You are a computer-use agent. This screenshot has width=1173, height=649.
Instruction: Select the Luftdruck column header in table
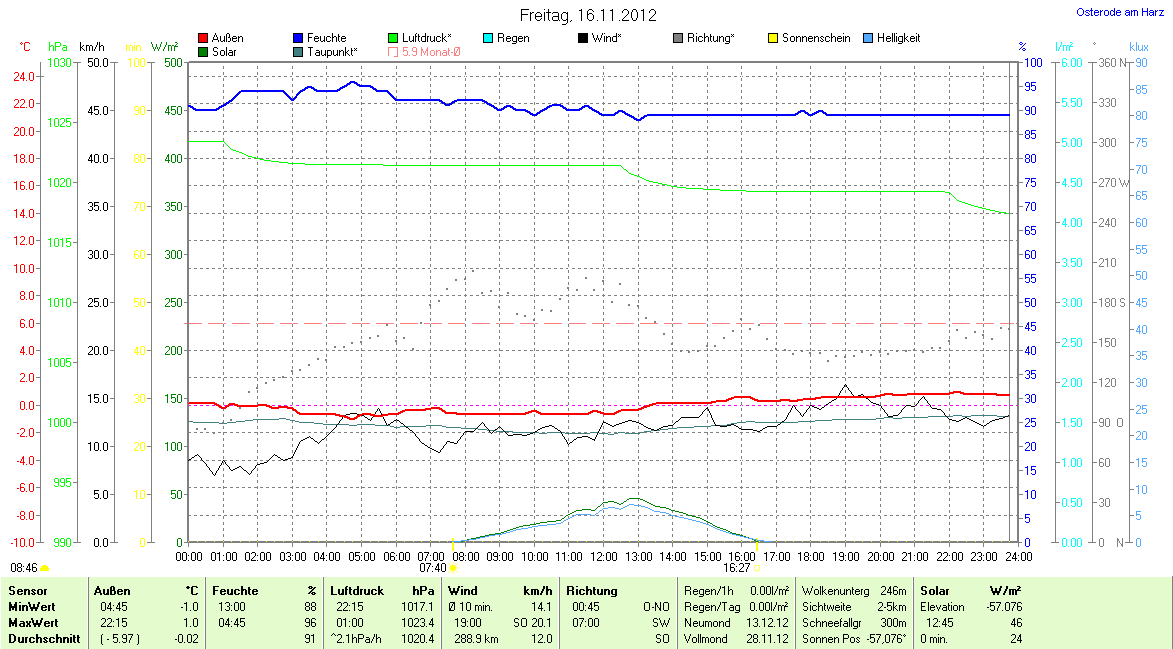point(355,591)
